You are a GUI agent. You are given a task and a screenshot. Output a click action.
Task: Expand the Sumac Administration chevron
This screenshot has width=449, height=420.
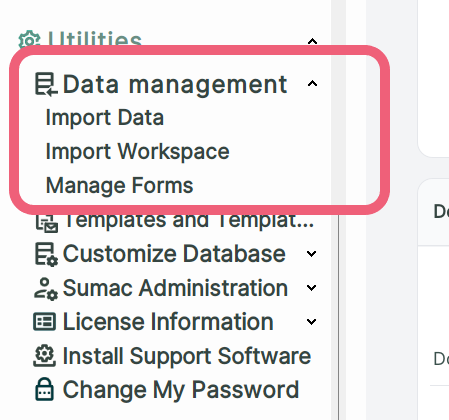[311, 288]
